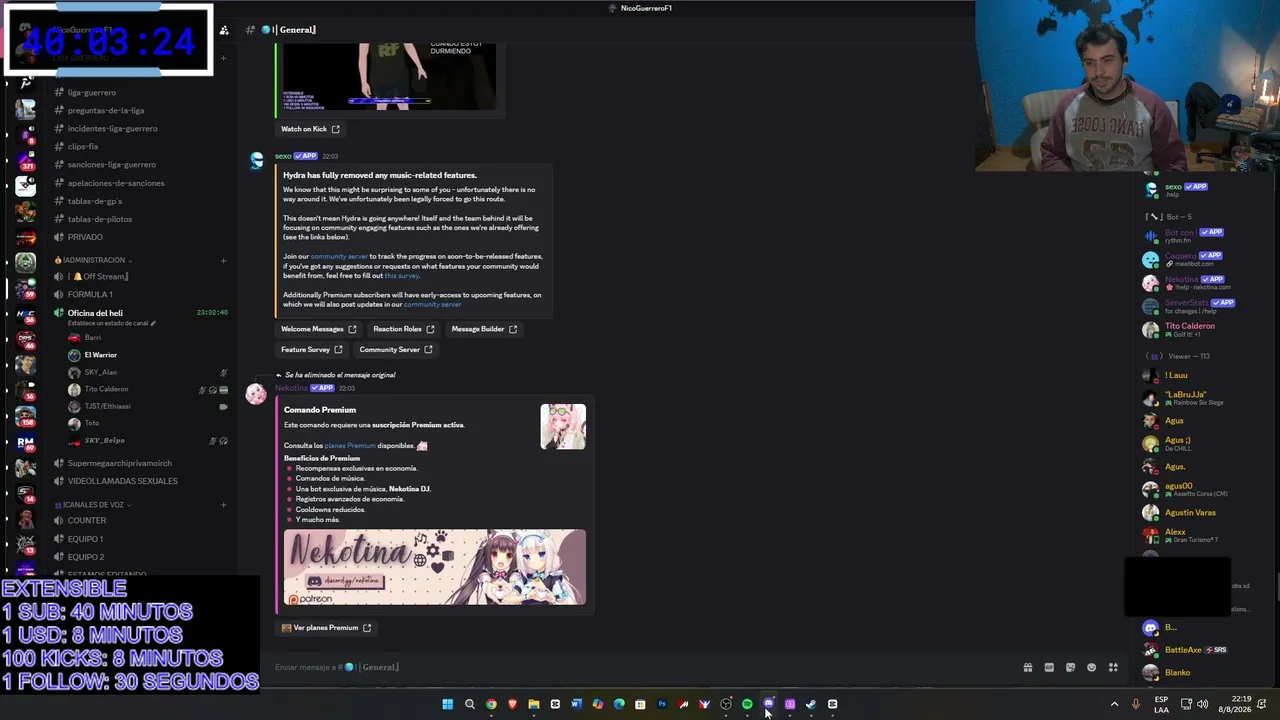Open Nekotina bot avatar in chat

pos(256,394)
